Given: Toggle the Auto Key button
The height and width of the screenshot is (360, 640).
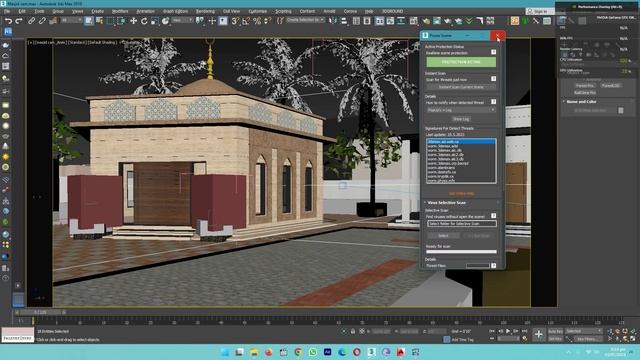Looking at the screenshot, I should tap(555, 331).
